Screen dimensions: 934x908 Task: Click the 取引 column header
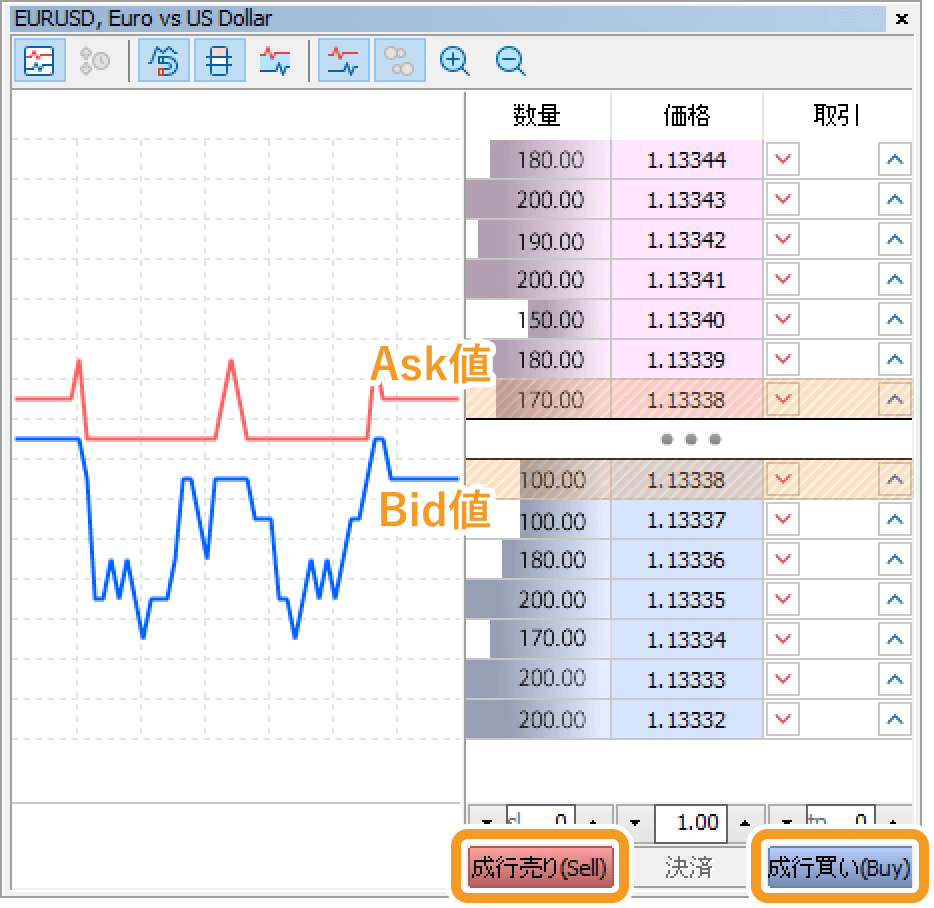point(838,114)
